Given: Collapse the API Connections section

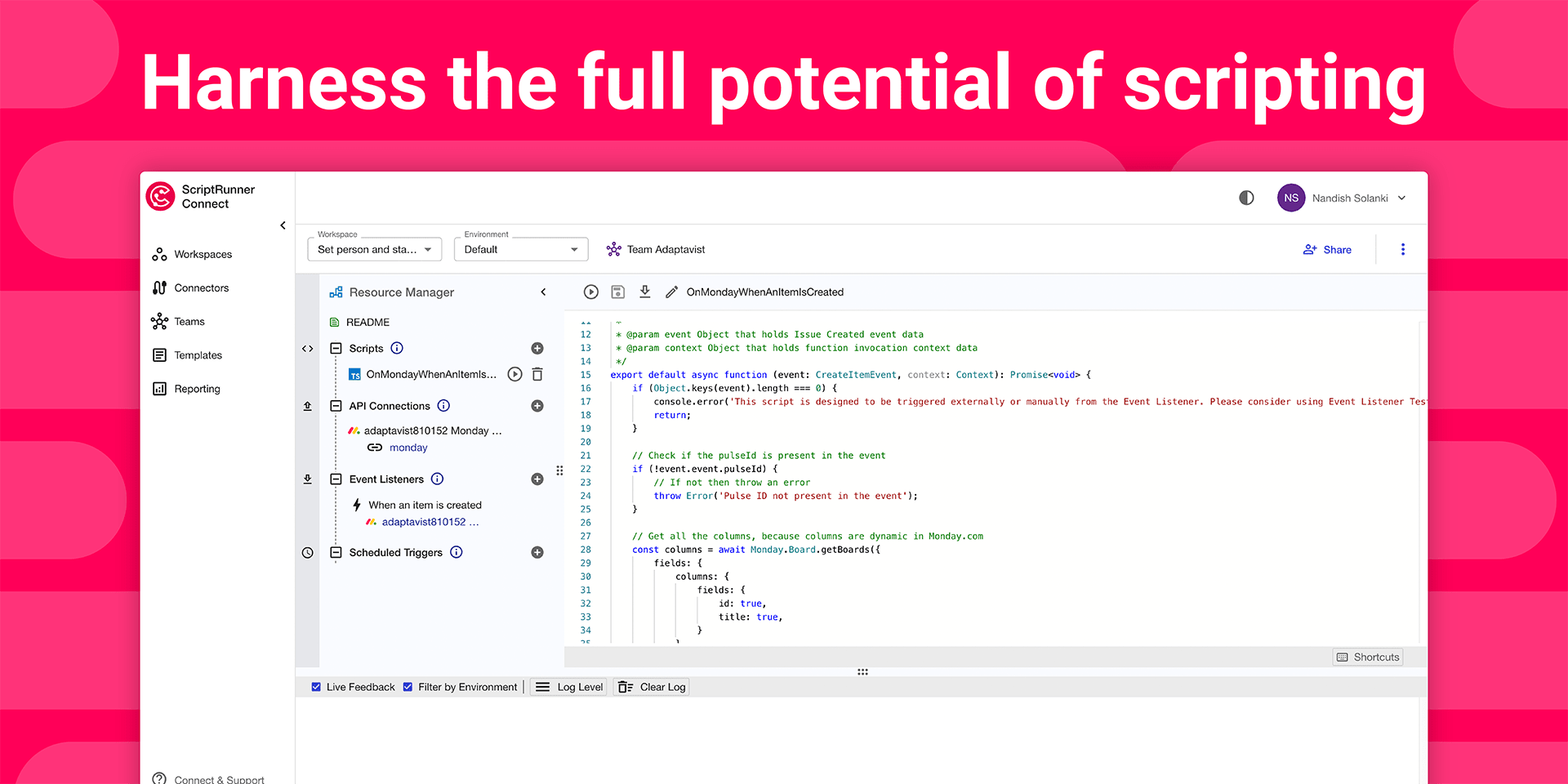Looking at the screenshot, I should pyautogui.click(x=336, y=406).
